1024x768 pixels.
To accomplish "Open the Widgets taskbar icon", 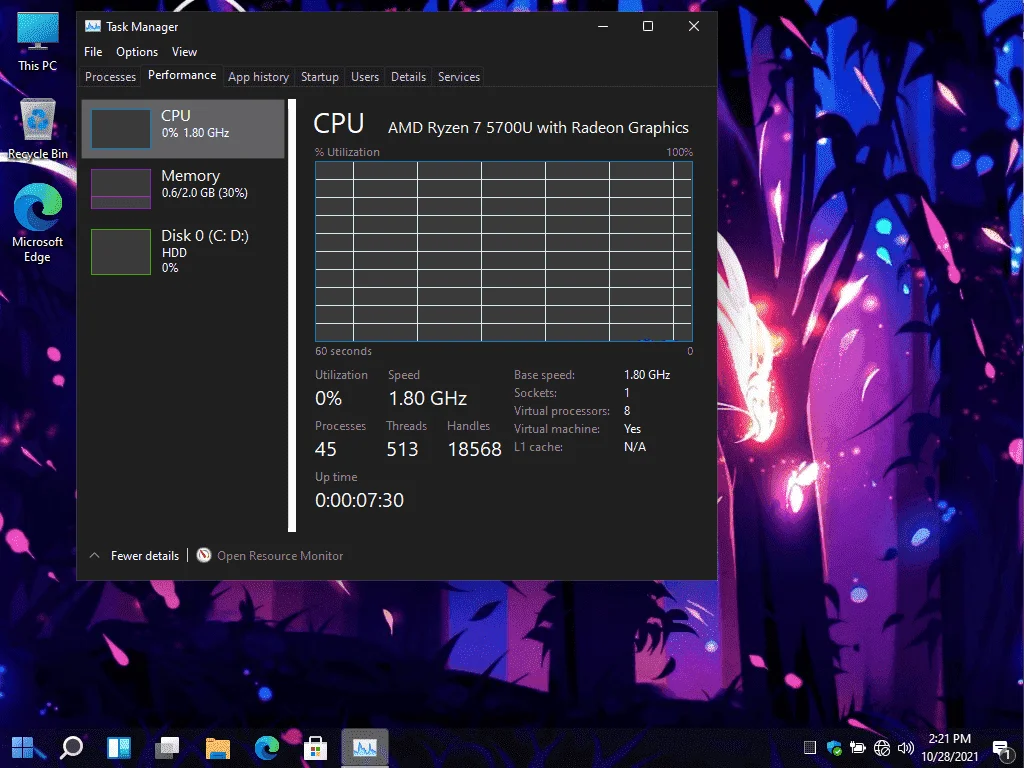I will pos(119,748).
